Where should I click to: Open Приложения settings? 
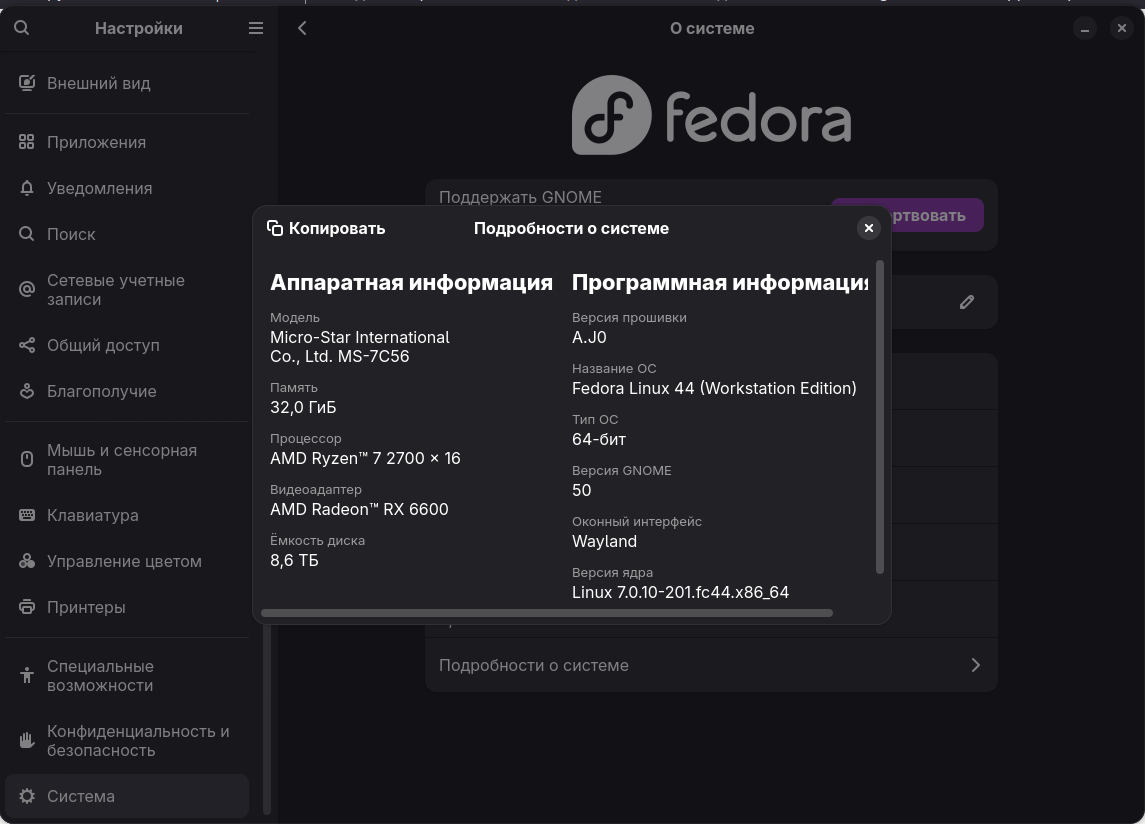point(127,142)
